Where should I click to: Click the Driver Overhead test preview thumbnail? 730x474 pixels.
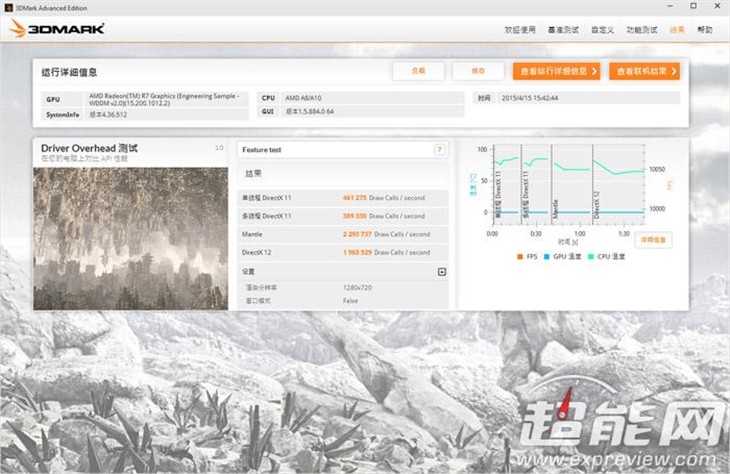pos(131,238)
